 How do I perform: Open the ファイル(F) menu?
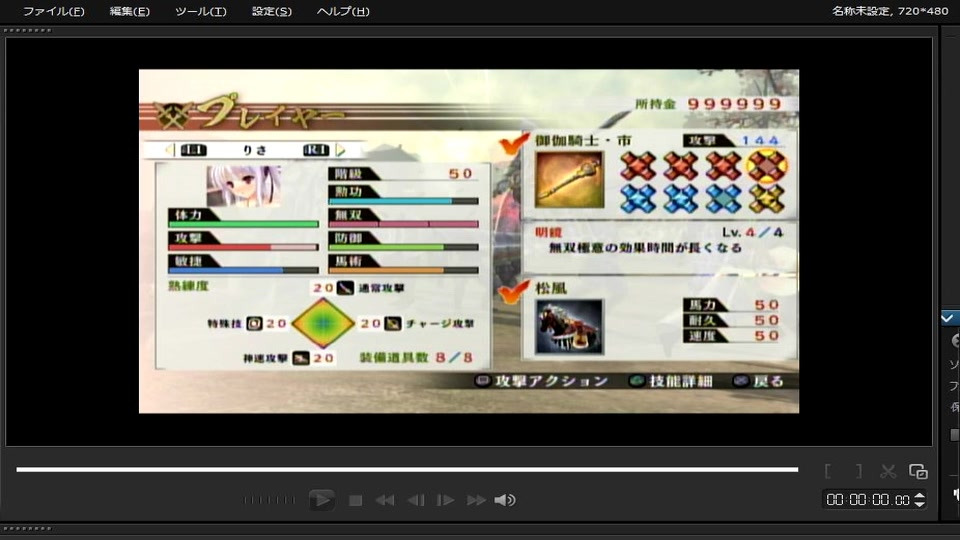pyautogui.click(x=54, y=12)
